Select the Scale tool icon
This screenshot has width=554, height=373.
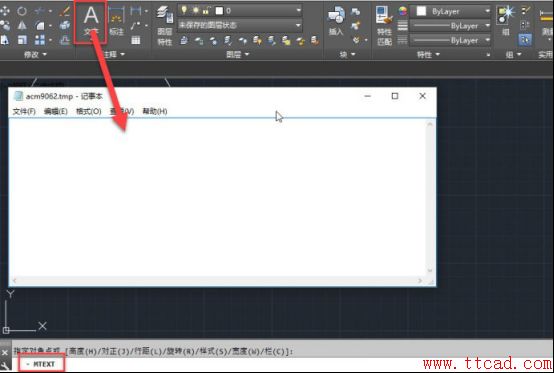point(22,40)
